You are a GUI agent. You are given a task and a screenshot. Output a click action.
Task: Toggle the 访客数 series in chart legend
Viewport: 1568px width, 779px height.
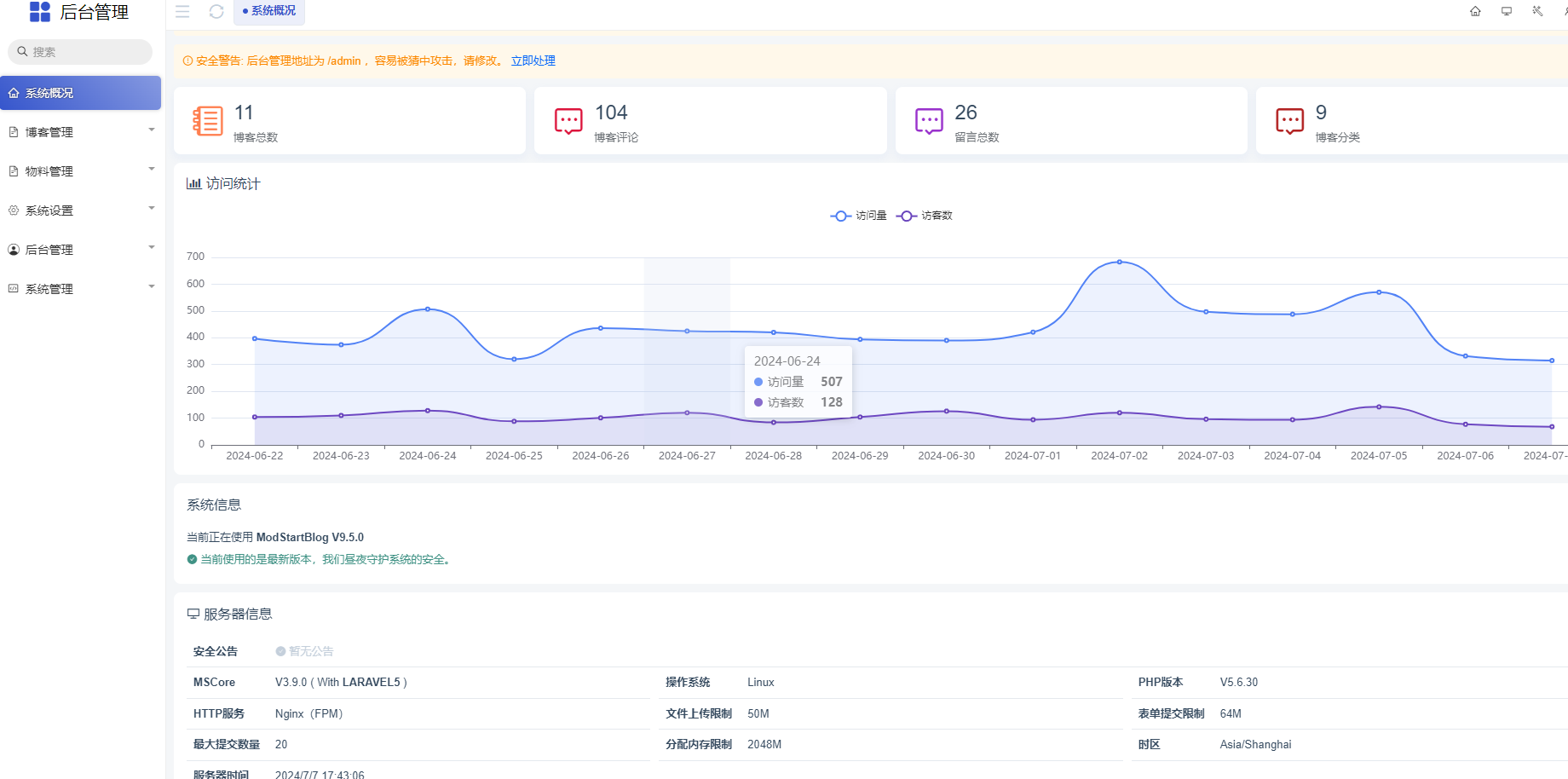(924, 216)
